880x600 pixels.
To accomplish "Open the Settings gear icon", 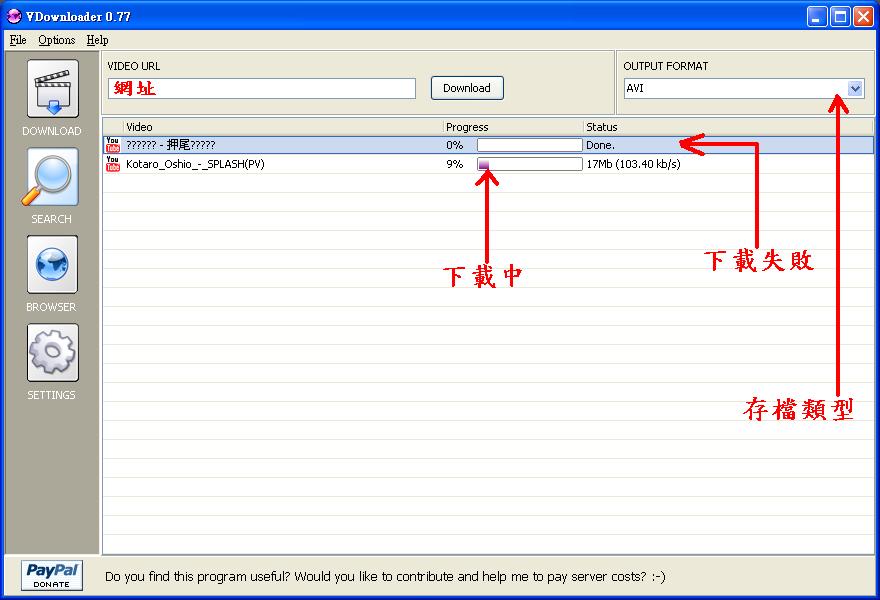I will 52,353.
